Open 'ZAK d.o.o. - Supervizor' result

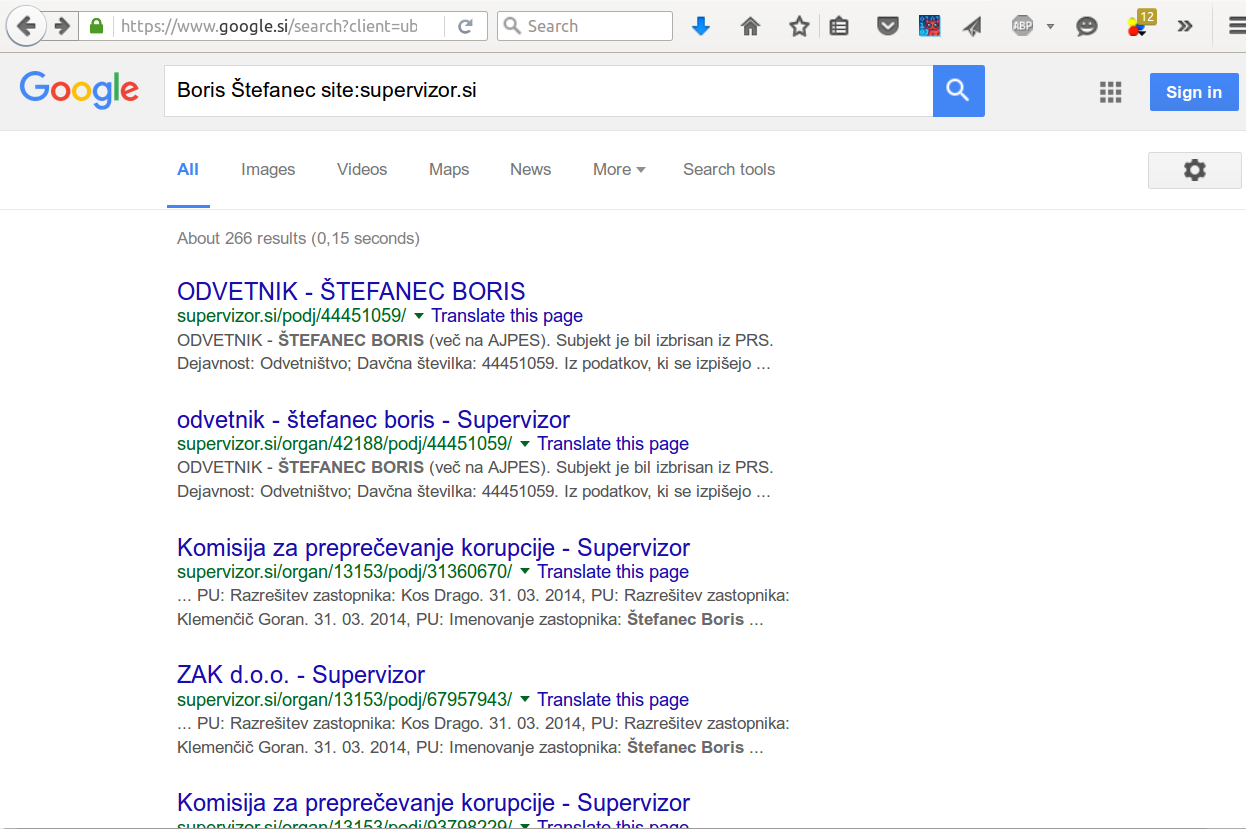[301, 675]
